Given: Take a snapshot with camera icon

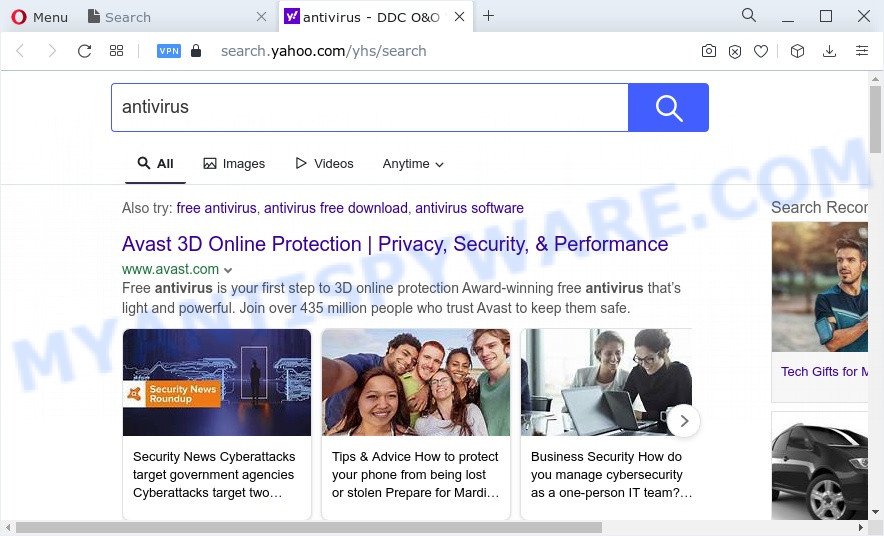Looking at the screenshot, I should point(709,51).
